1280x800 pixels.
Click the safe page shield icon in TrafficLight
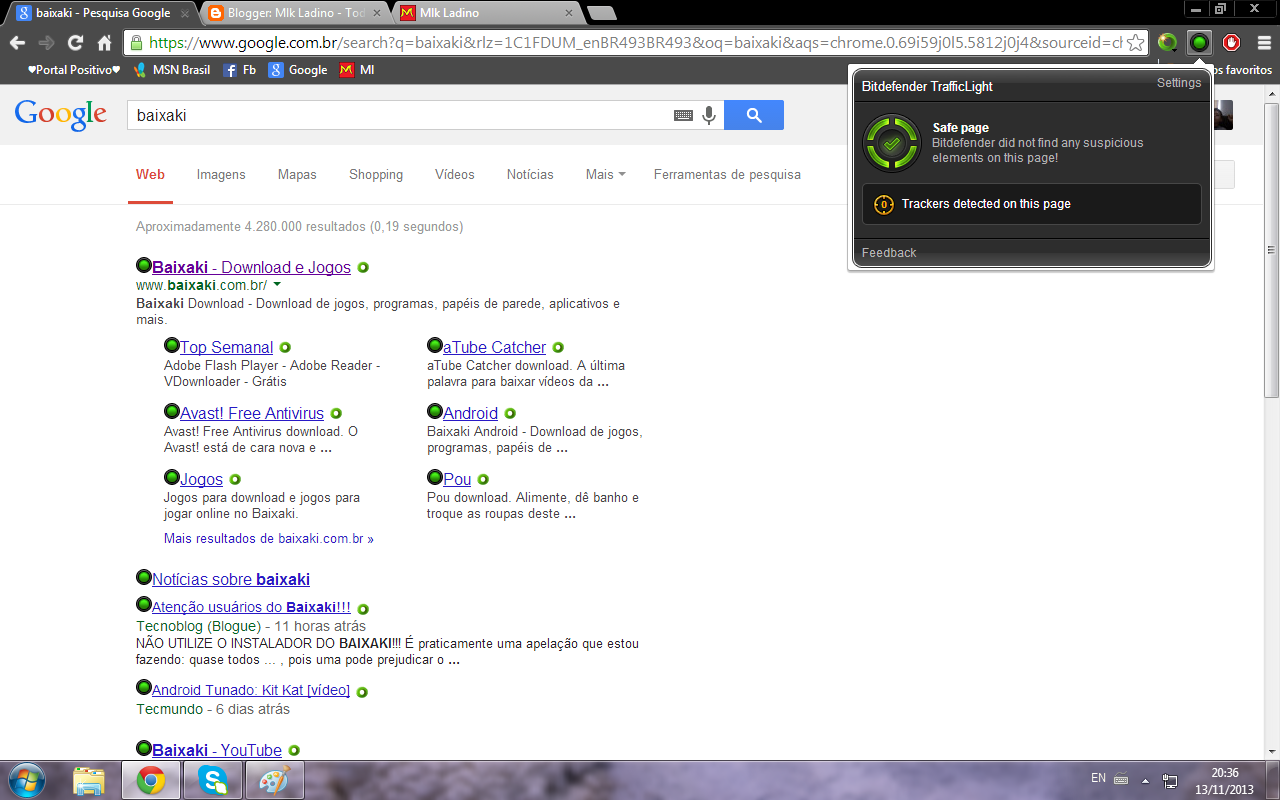[892, 144]
